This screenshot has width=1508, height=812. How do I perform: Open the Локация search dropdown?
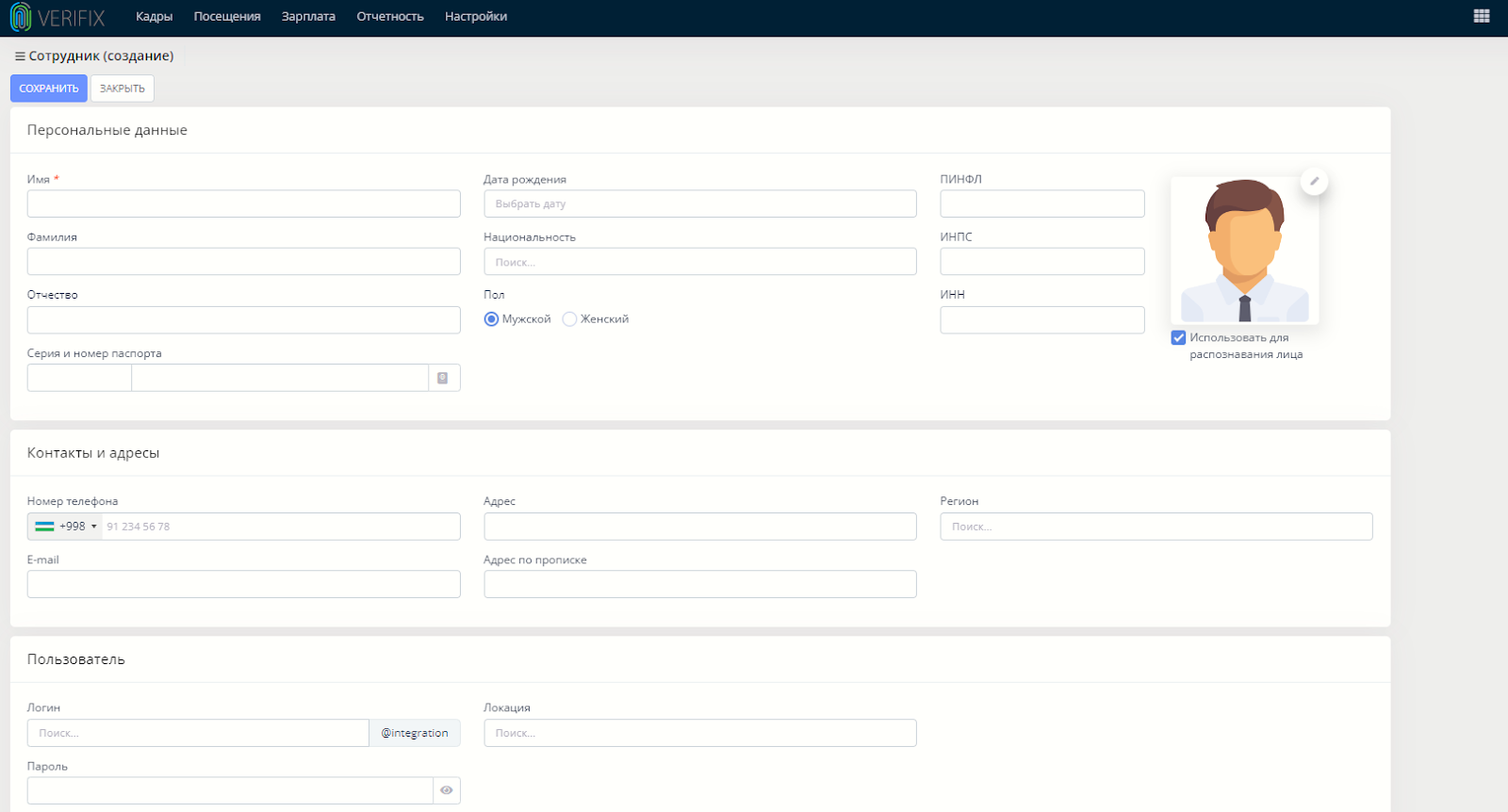pos(700,733)
